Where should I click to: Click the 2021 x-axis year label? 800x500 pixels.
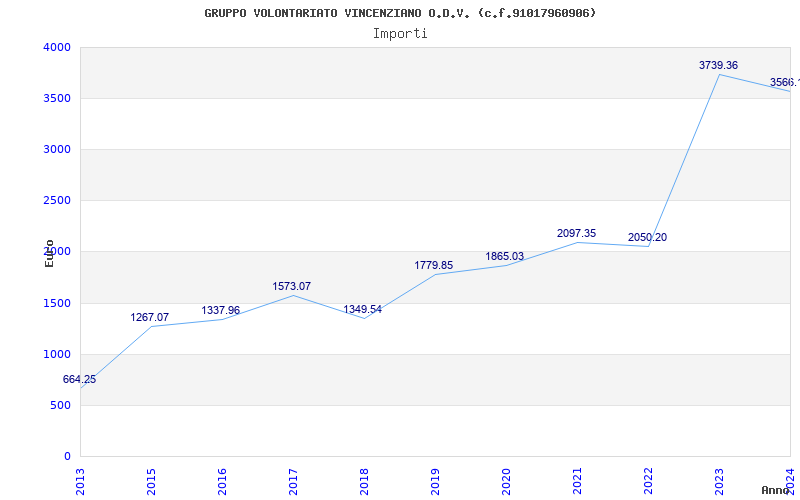pos(577,482)
